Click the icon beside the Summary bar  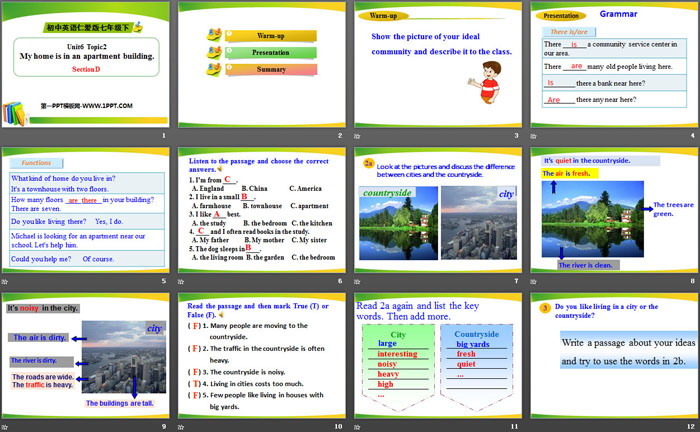click(213, 70)
